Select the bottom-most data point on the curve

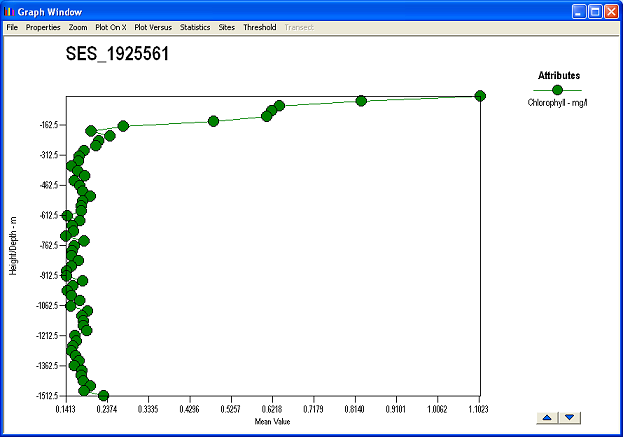(103, 395)
